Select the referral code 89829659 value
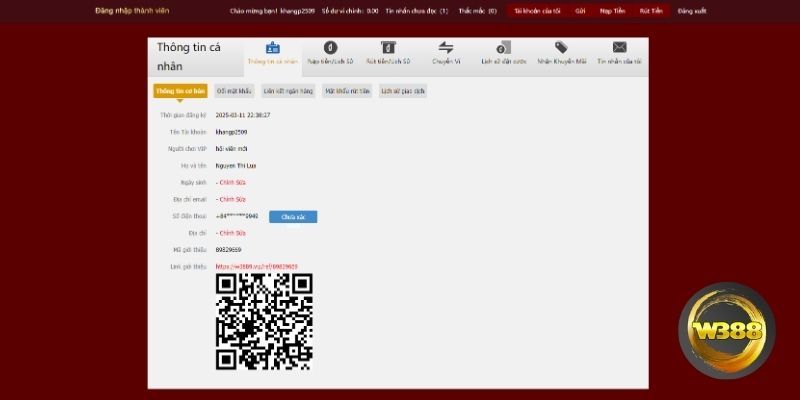Screen dimensions: 800x400 (x=229, y=250)
